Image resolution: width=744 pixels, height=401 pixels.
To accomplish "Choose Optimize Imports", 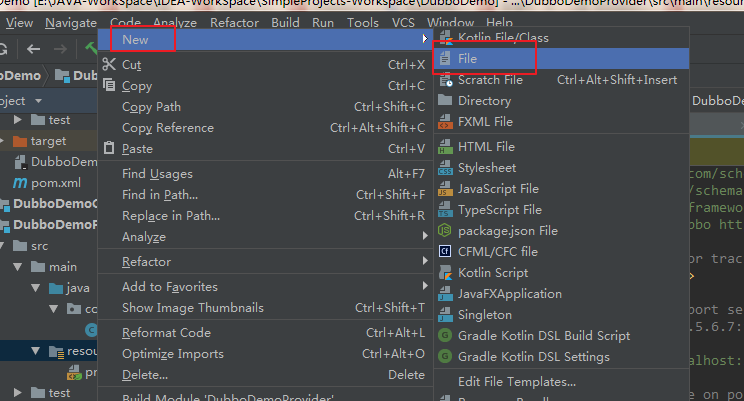I will coord(266,354).
